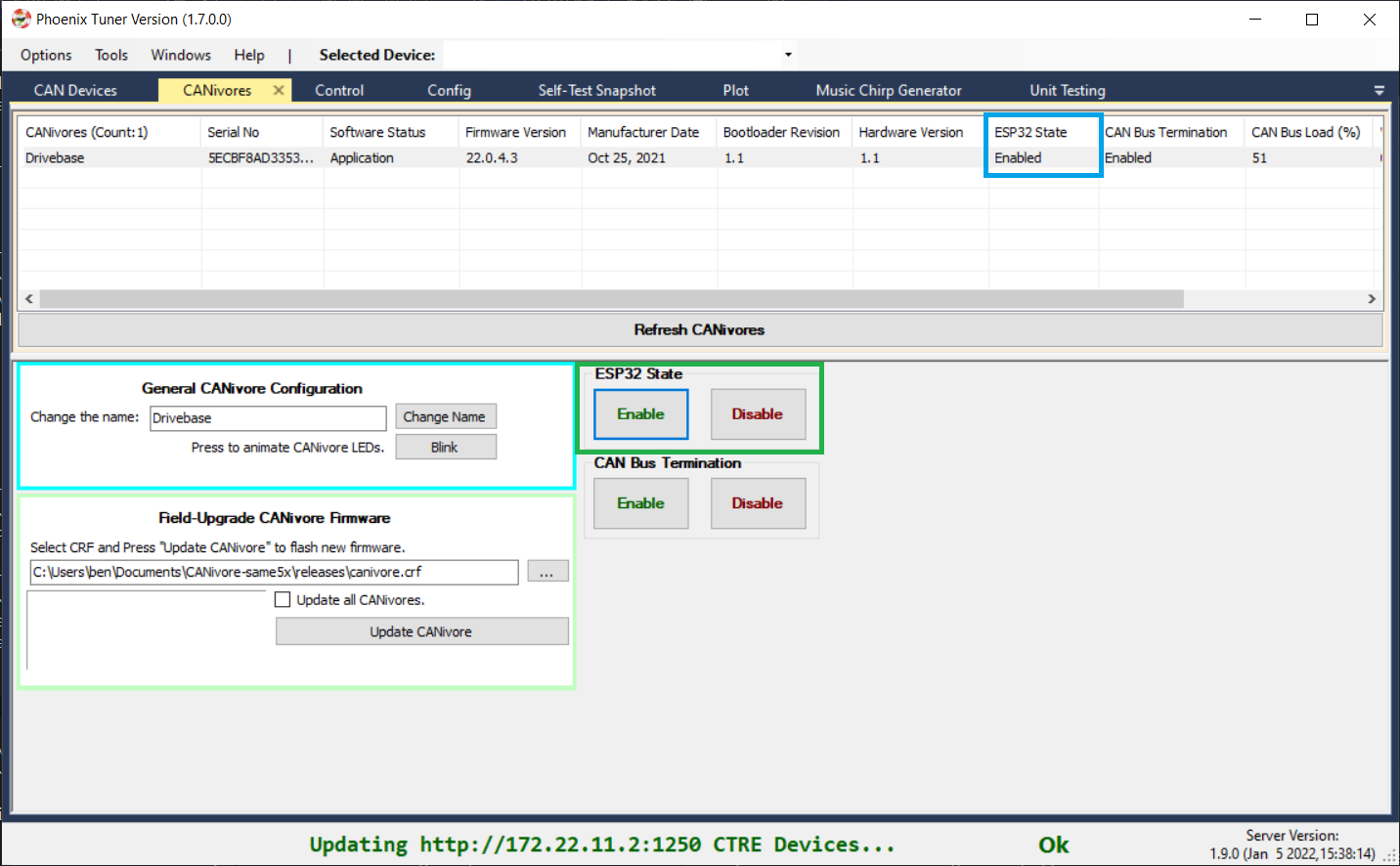The image size is (1400, 866).
Task: Click the CANivore name input field
Action: 268,417
